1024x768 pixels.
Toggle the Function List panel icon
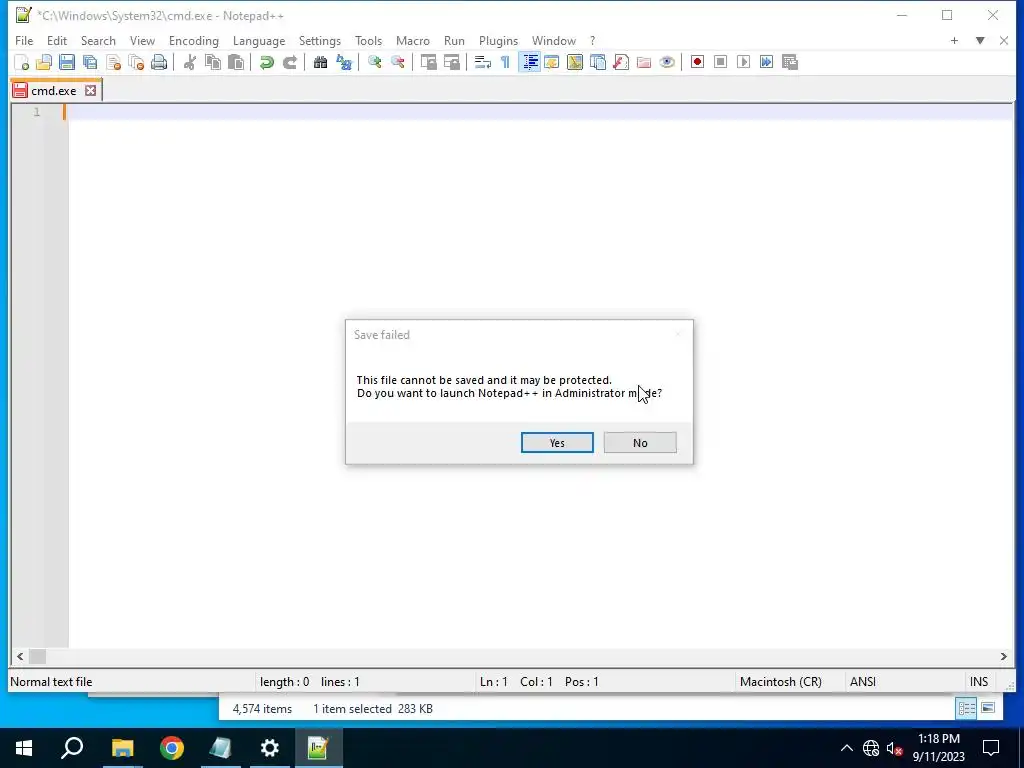[621, 62]
